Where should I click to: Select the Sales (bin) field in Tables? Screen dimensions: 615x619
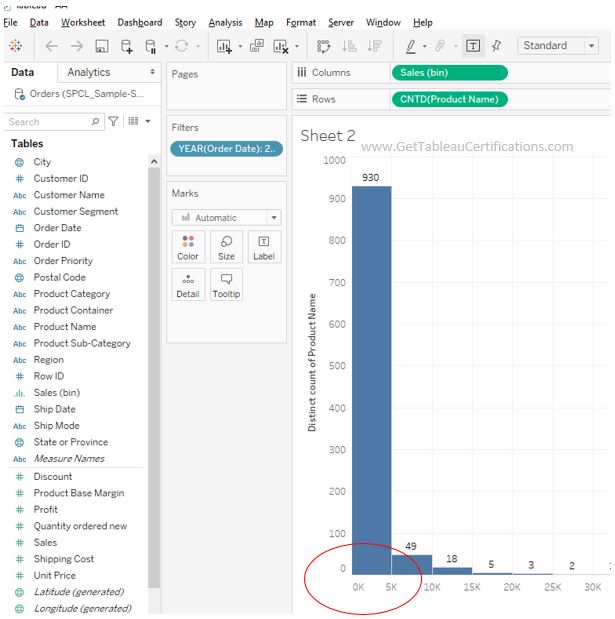click(56, 393)
